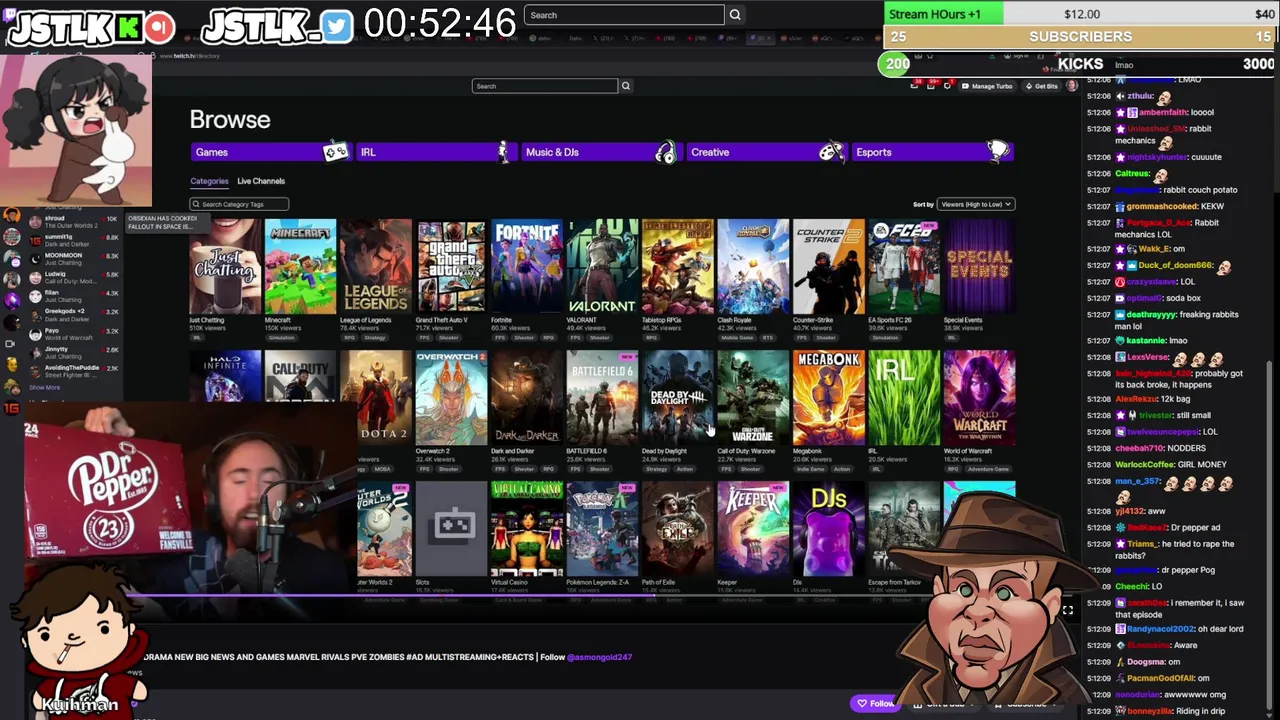Image resolution: width=1280 pixels, height=720 pixels.
Task: Open the World of Warcraft category thumbnail
Action: pos(980,397)
